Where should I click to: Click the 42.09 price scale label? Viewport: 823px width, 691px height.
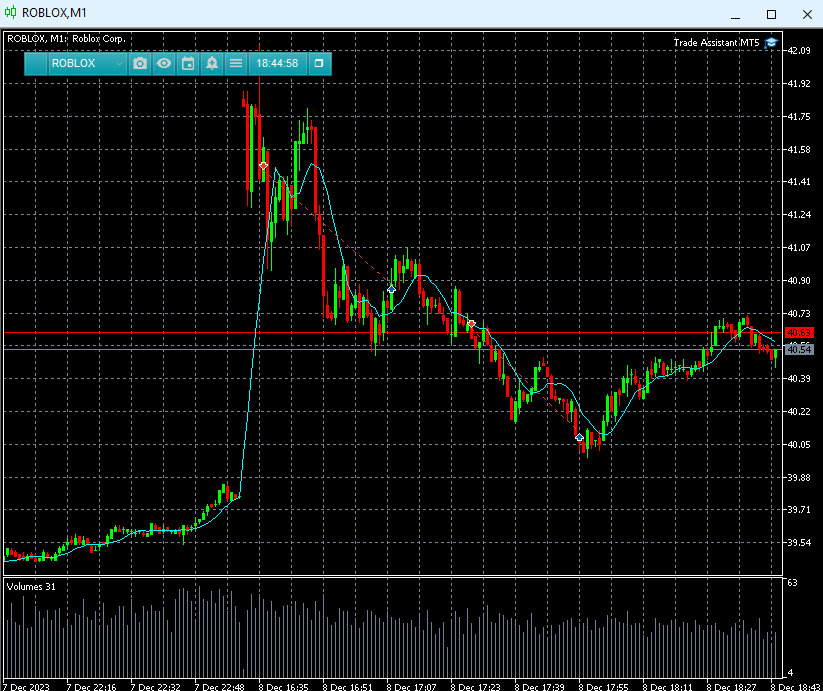[x=800, y=47]
